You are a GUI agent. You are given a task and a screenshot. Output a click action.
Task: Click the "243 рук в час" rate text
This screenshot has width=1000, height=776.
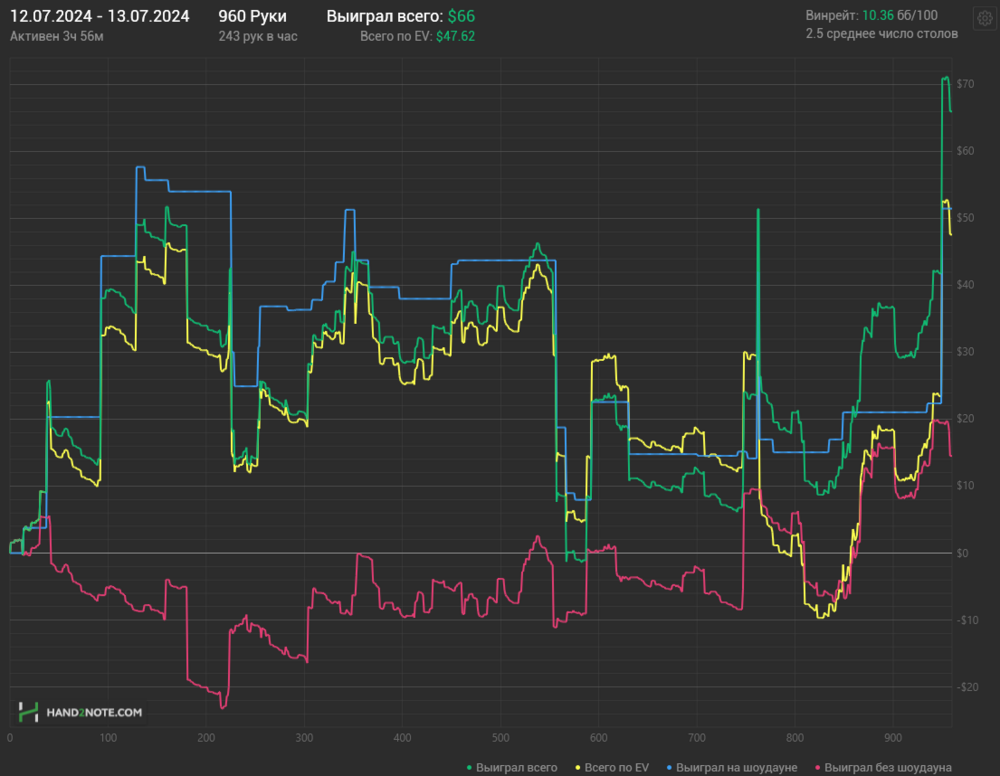[x=258, y=36]
